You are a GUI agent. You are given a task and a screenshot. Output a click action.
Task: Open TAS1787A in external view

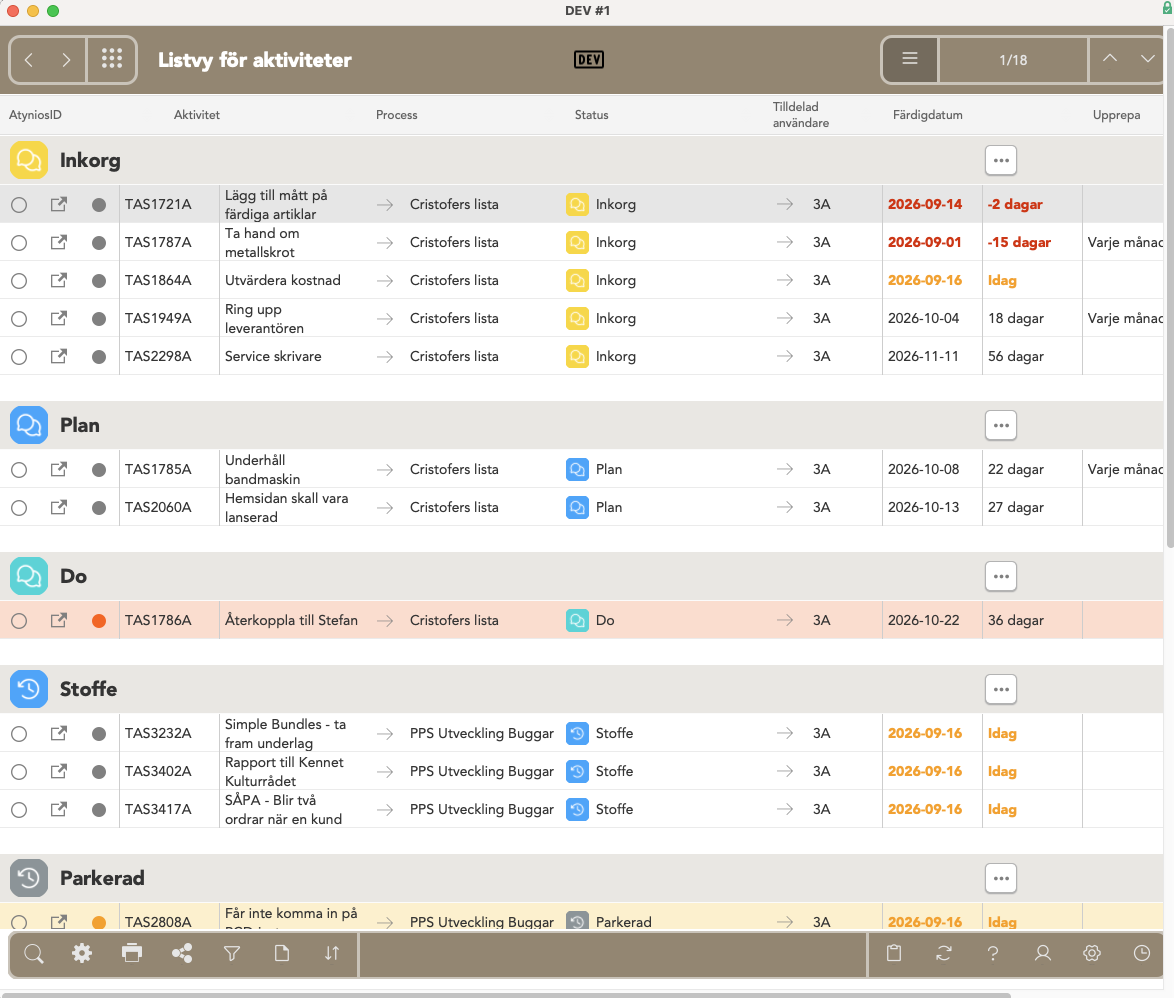(58, 243)
